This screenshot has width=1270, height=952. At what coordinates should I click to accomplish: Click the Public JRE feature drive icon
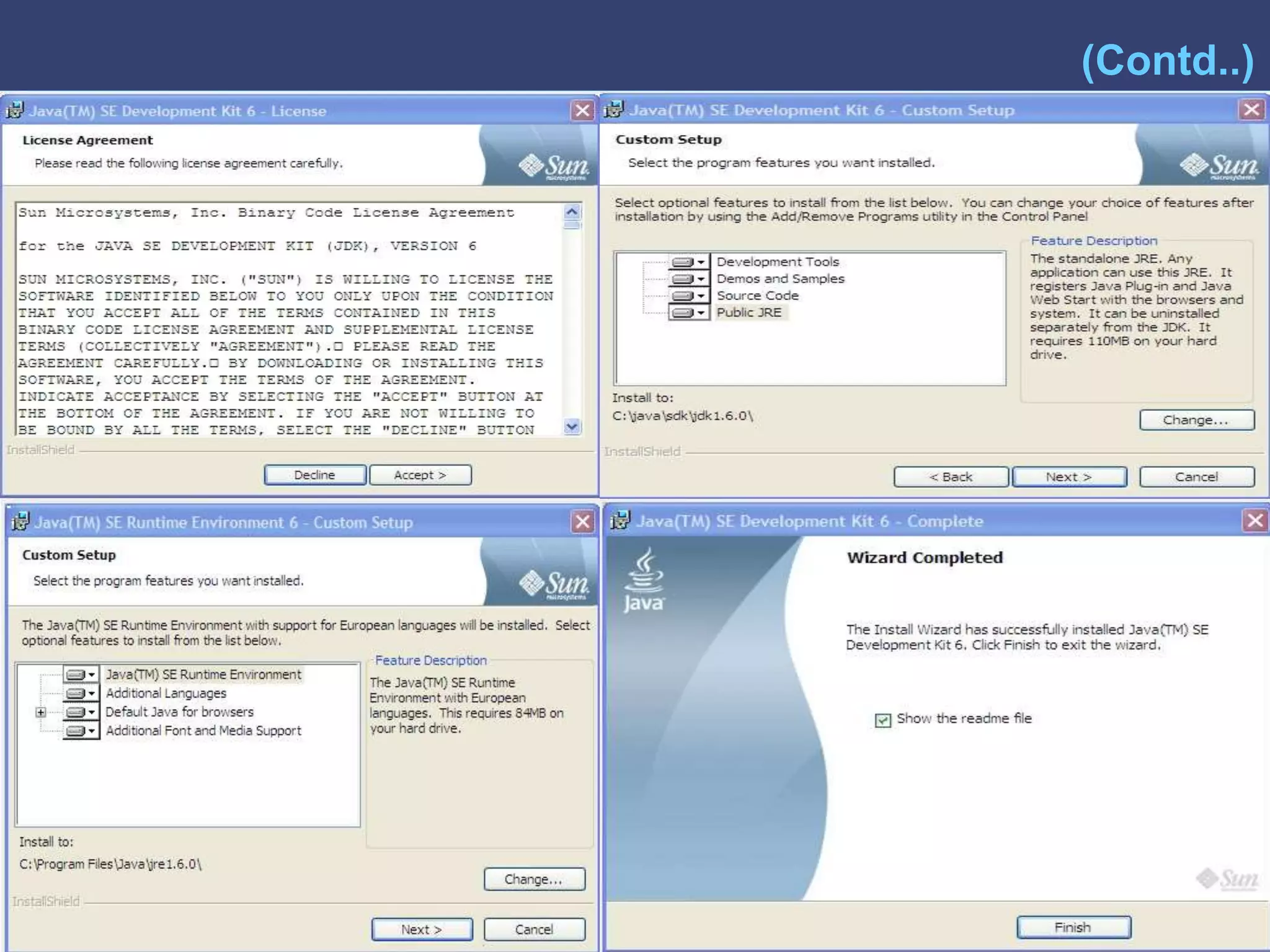pyautogui.click(x=683, y=312)
